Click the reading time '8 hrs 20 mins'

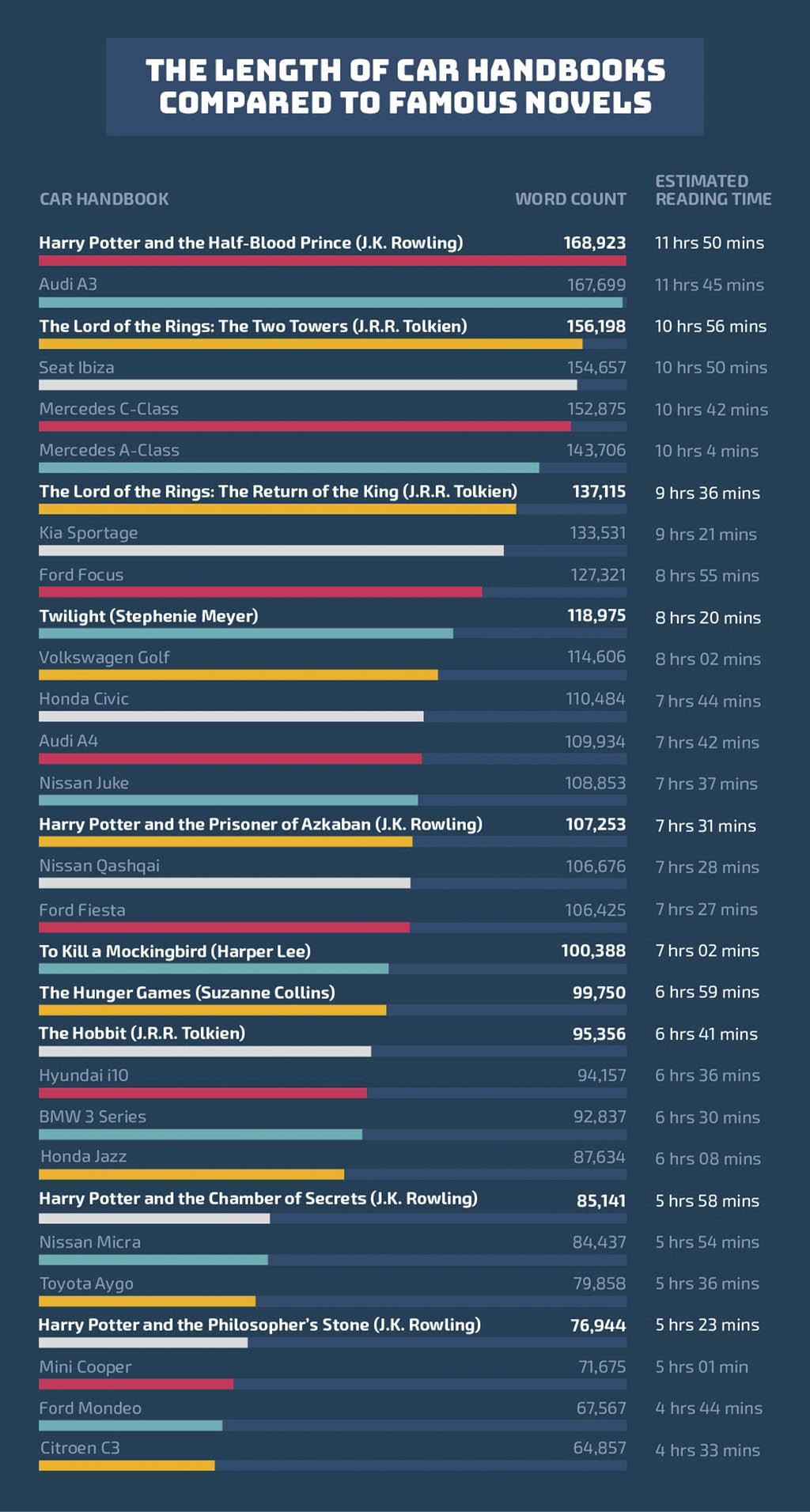(x=708, y=618)
